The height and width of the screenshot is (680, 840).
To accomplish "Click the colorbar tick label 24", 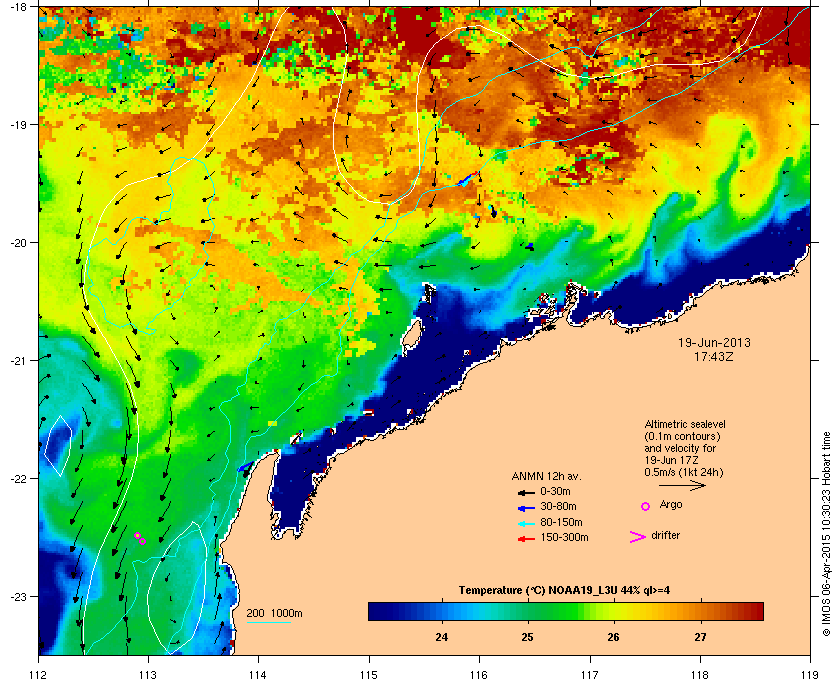I will coord(441,637).
